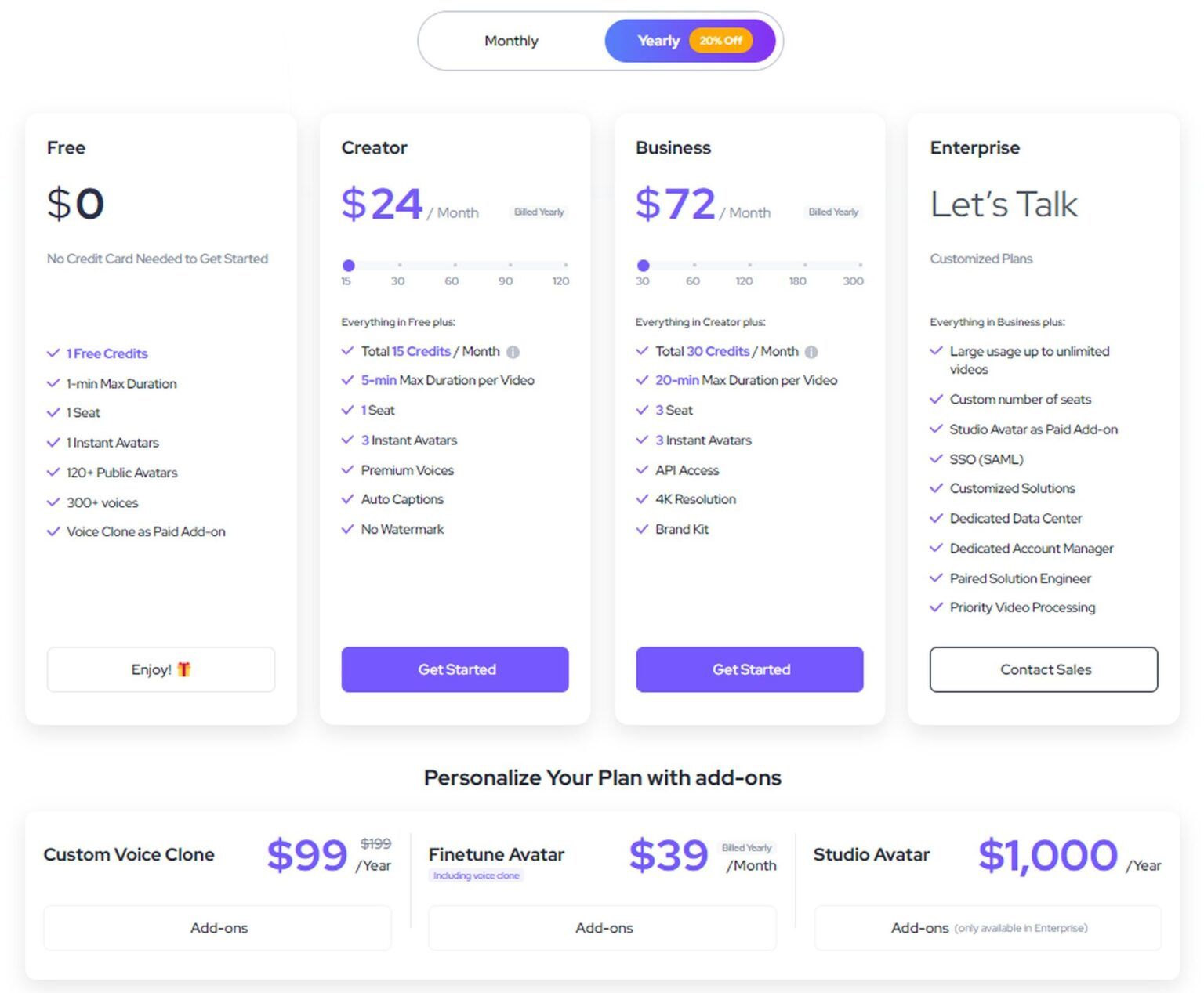Click the Enjoy! button on the Free plan
This screenshot has height=993, width=1204.
(x=160, y=669)
